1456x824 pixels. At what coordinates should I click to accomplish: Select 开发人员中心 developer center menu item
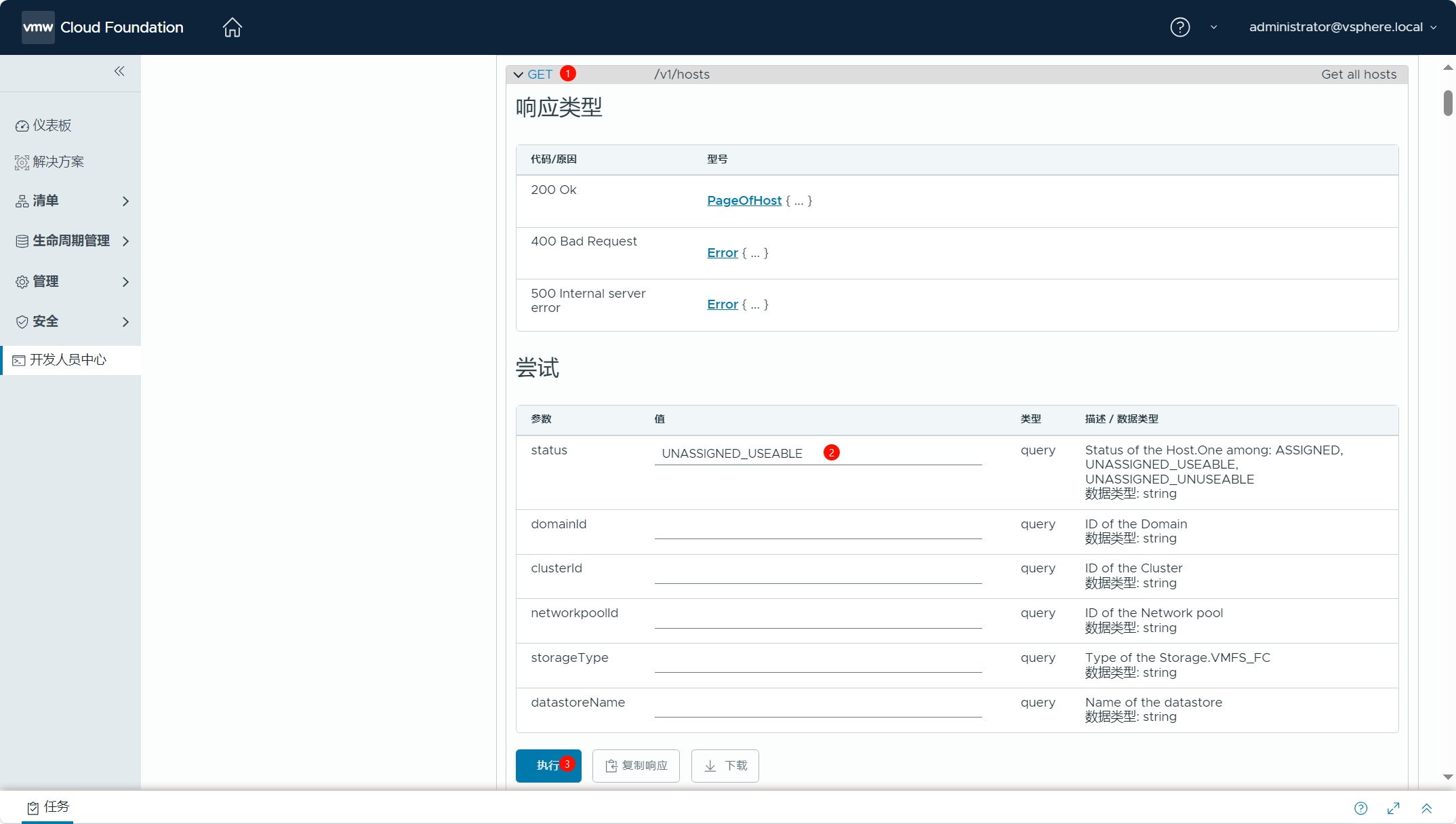point(68,360)
